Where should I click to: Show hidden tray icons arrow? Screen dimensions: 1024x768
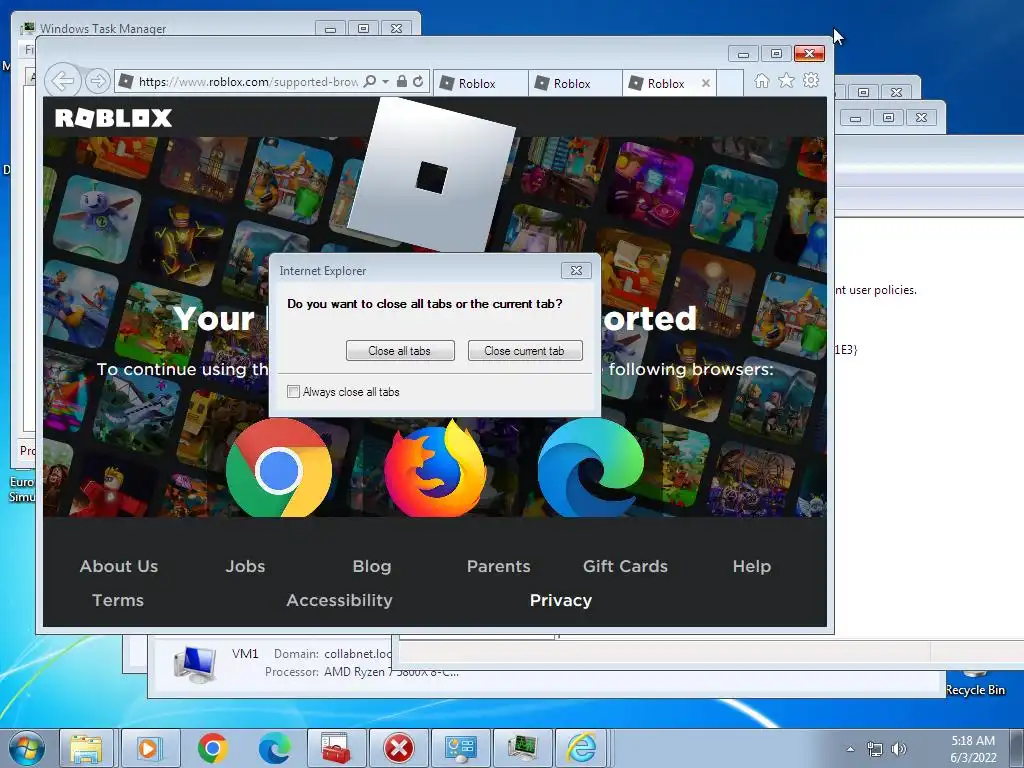pos(850,749)
